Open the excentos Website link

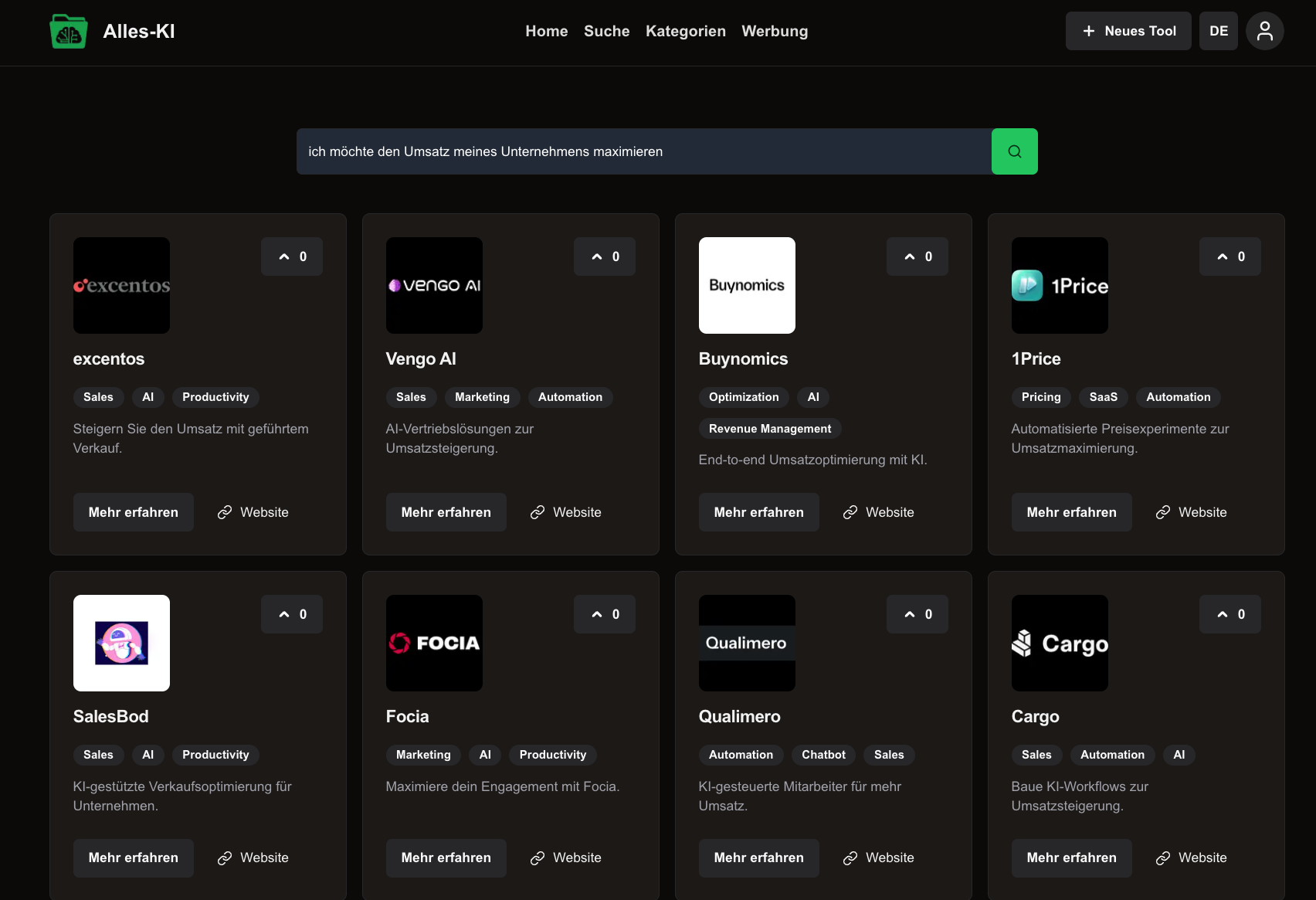[x=253, y=512]
